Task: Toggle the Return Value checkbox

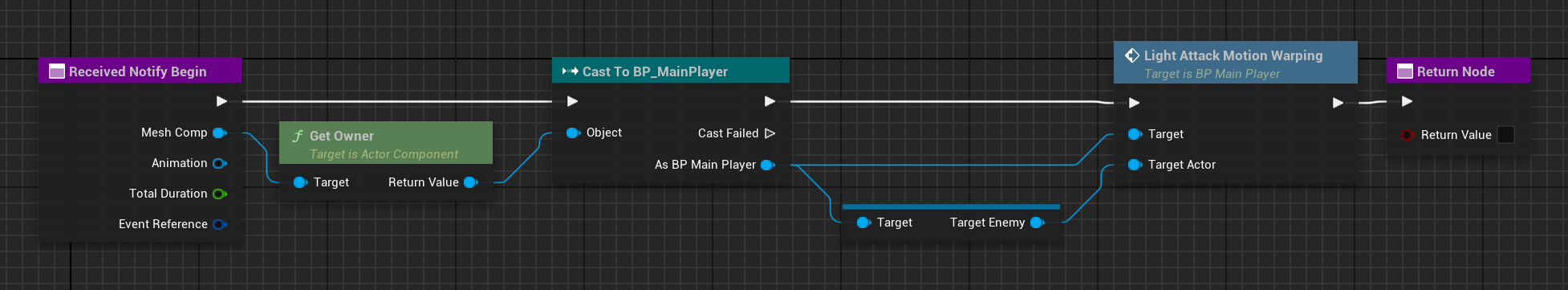Action: (x=1506, y=135)
